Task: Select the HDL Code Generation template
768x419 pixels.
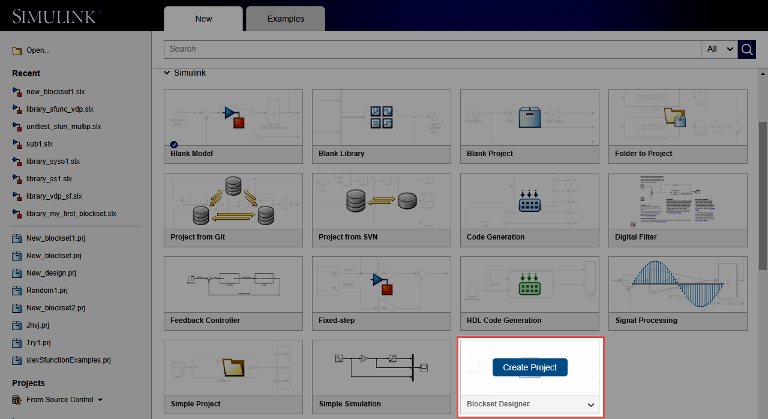Action: pos(529,294)
